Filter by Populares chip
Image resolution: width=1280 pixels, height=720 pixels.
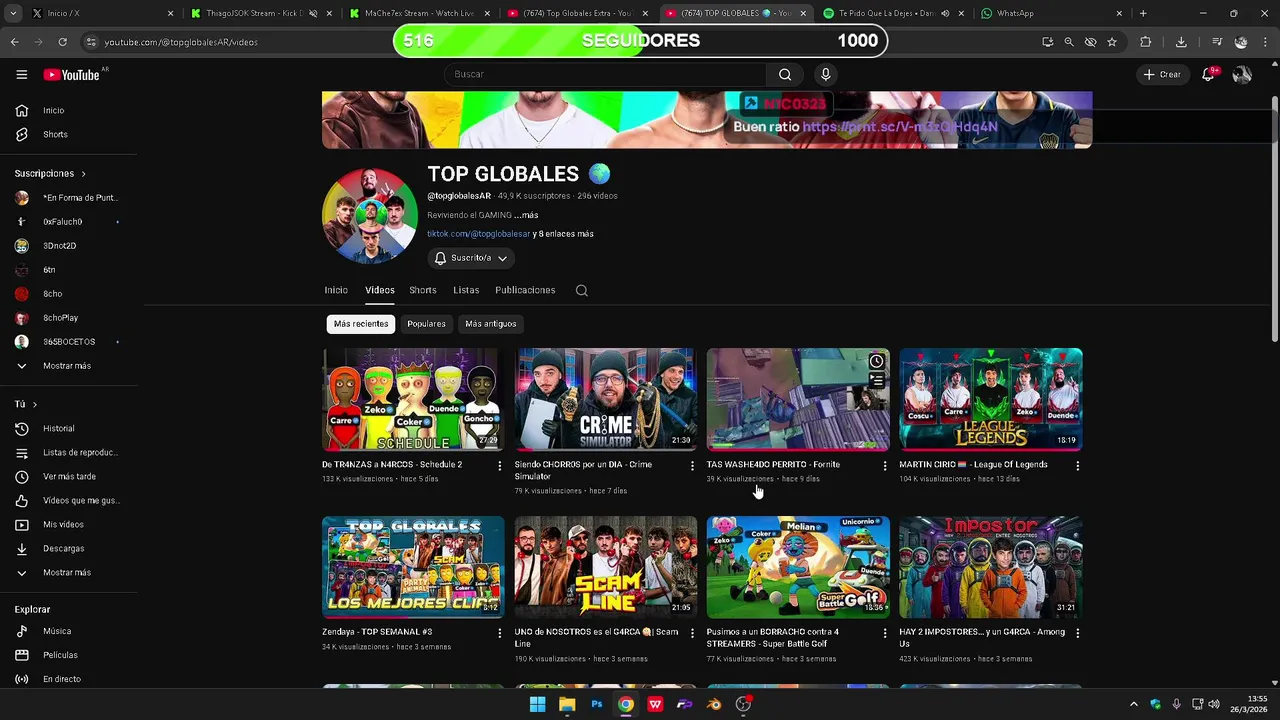coord(426,324)
